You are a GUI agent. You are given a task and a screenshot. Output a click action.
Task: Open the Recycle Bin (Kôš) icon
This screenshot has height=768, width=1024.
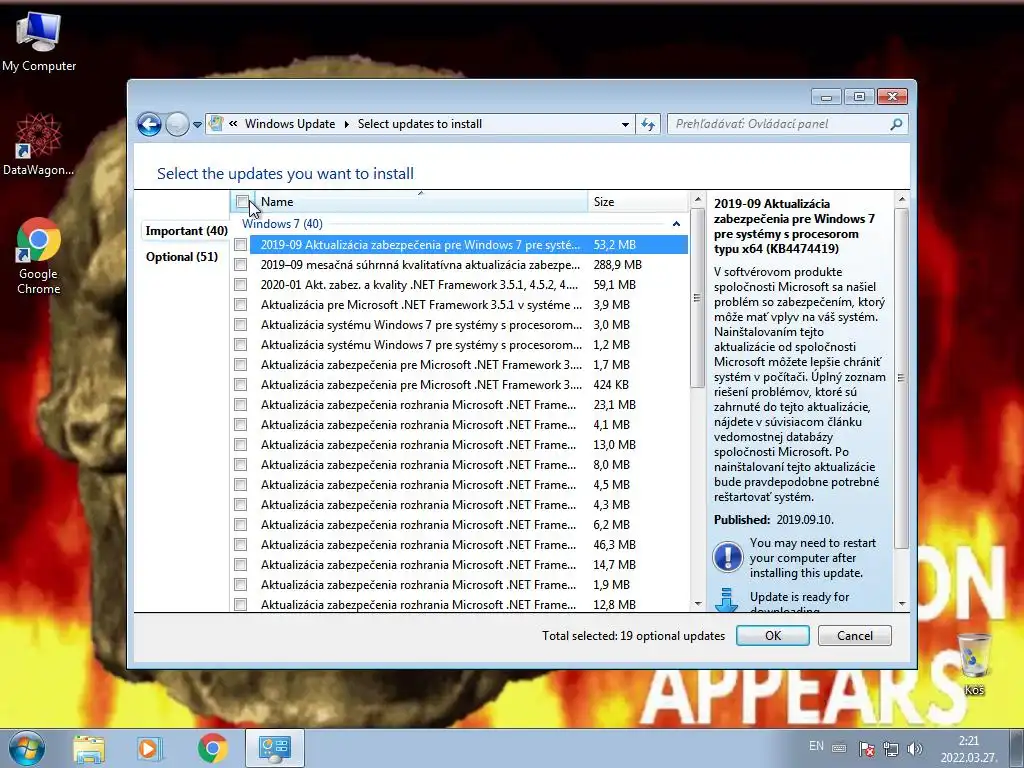click(974, 664)
